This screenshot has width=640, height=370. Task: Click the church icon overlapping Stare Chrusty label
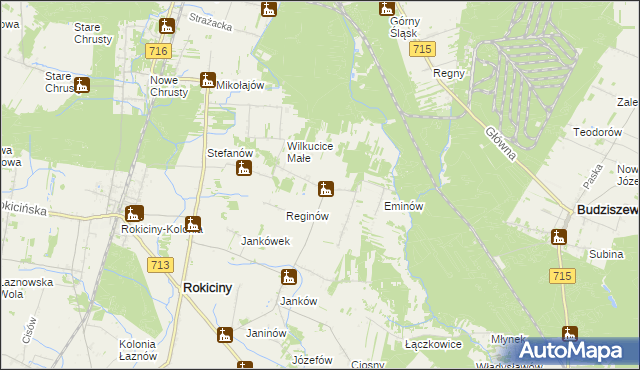tap(82, 85)
